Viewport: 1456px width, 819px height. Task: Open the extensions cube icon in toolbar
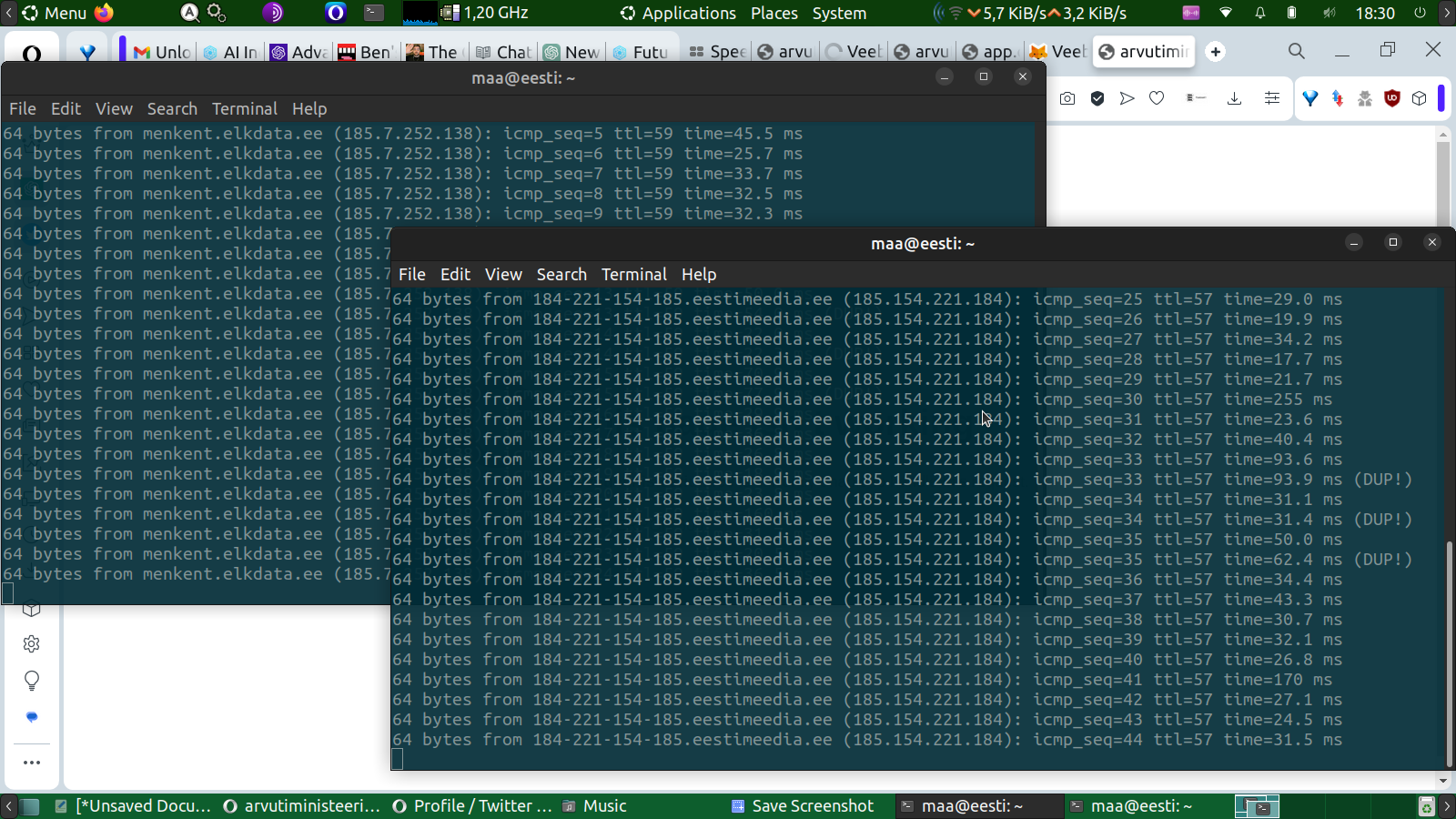point(1420,98)
